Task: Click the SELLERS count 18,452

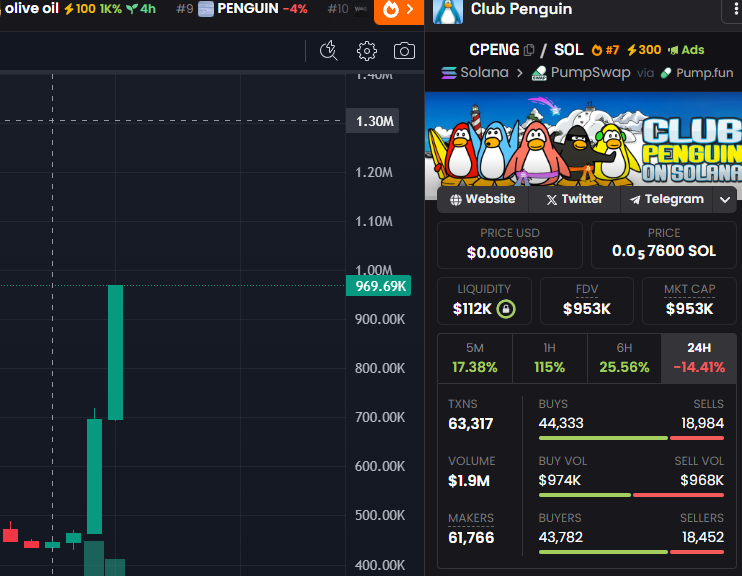Action: [x=703, y=537]
